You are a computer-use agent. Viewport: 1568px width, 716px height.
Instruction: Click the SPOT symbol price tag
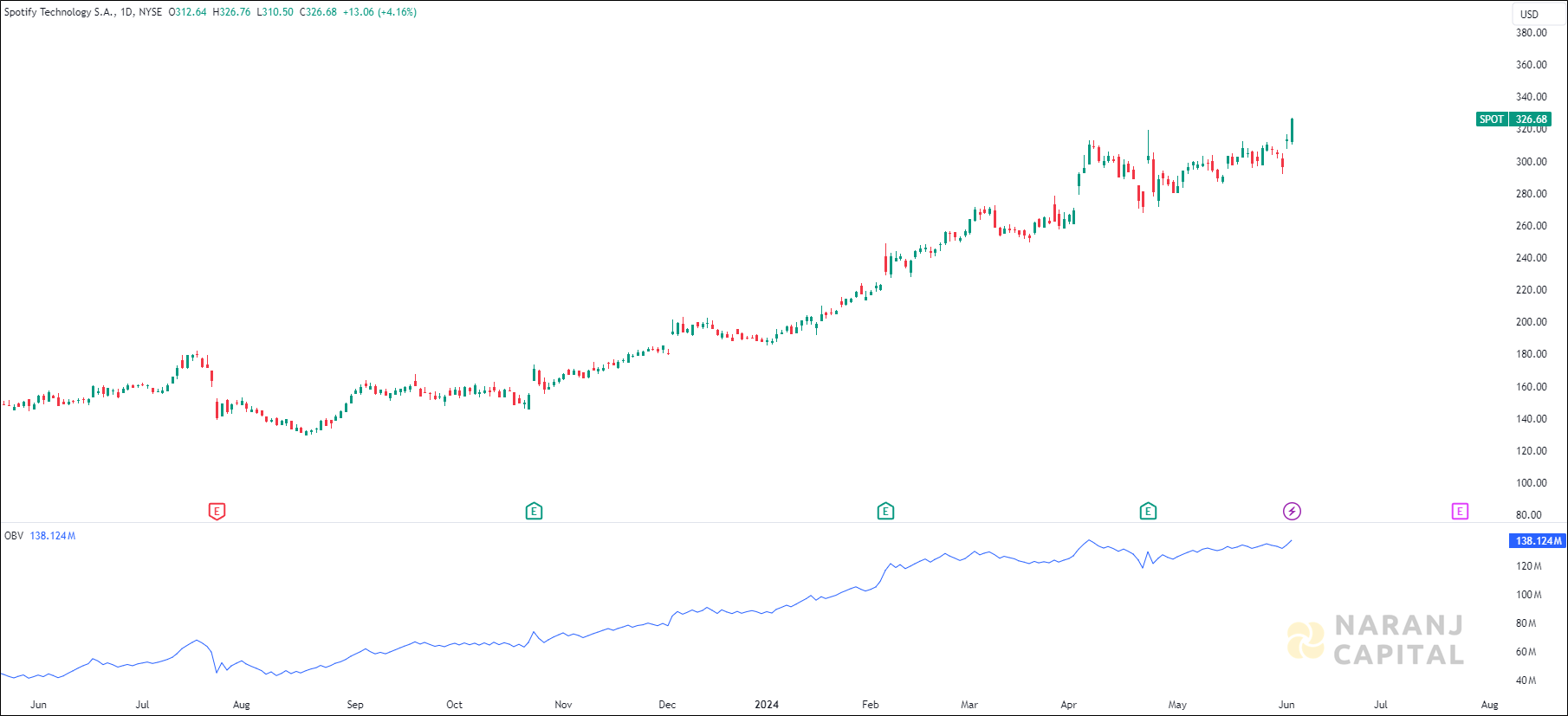point(1492,119)
